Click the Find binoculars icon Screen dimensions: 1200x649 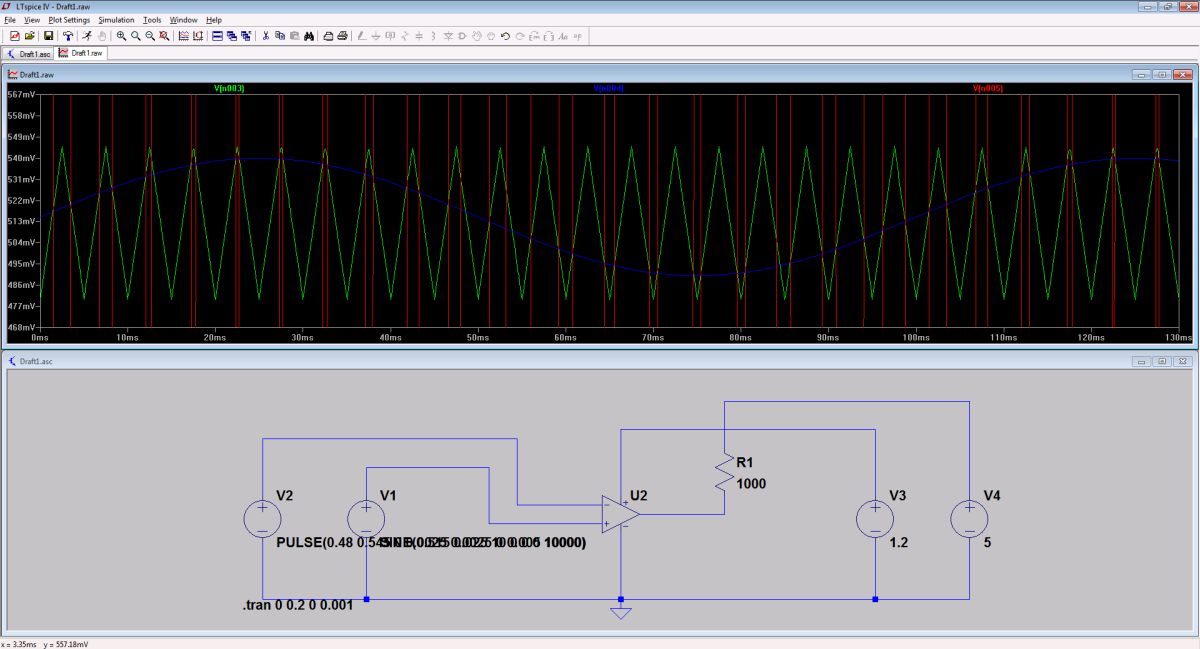click(310, 36)
